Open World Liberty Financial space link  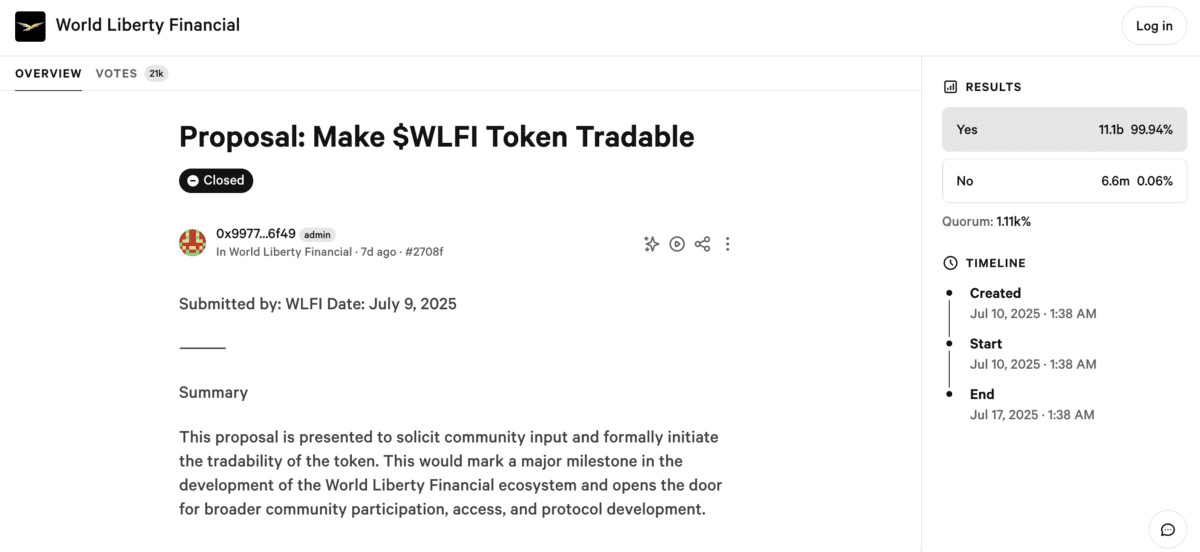click(x=290, y=252)
